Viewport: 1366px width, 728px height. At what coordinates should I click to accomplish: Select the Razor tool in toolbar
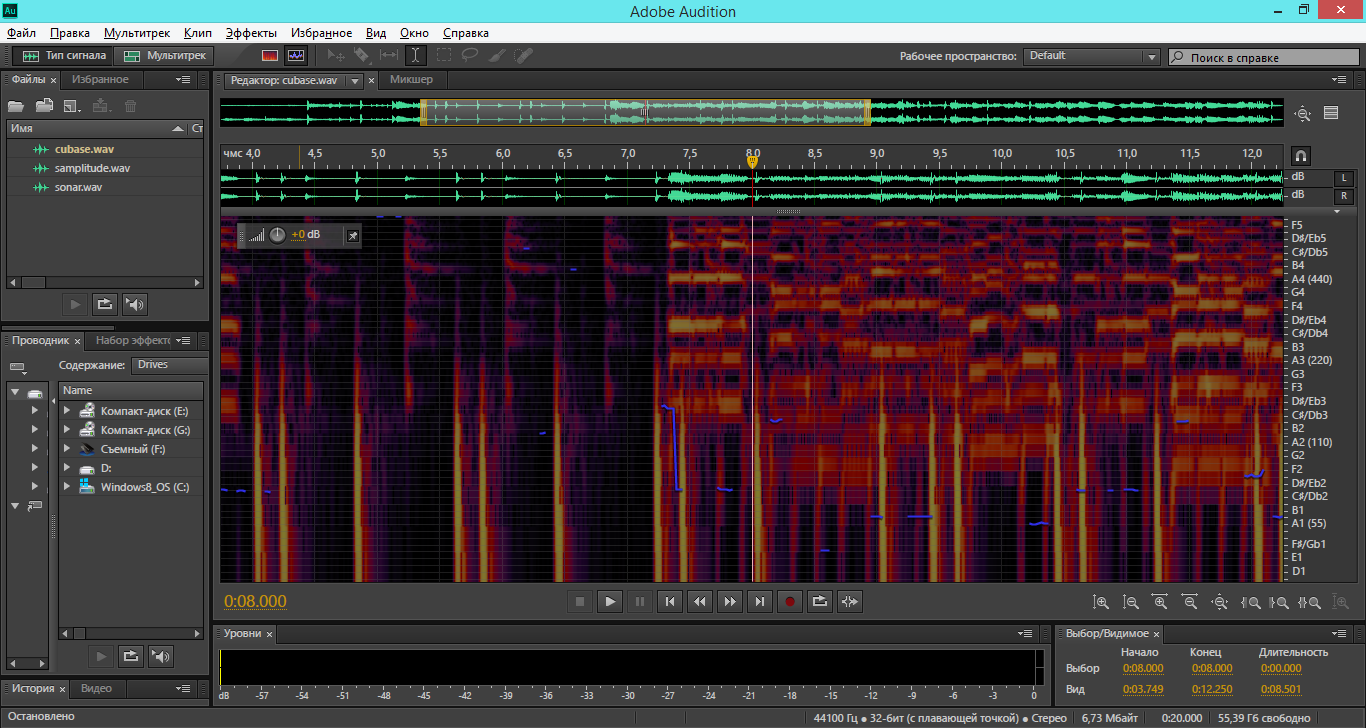point(362,56)
